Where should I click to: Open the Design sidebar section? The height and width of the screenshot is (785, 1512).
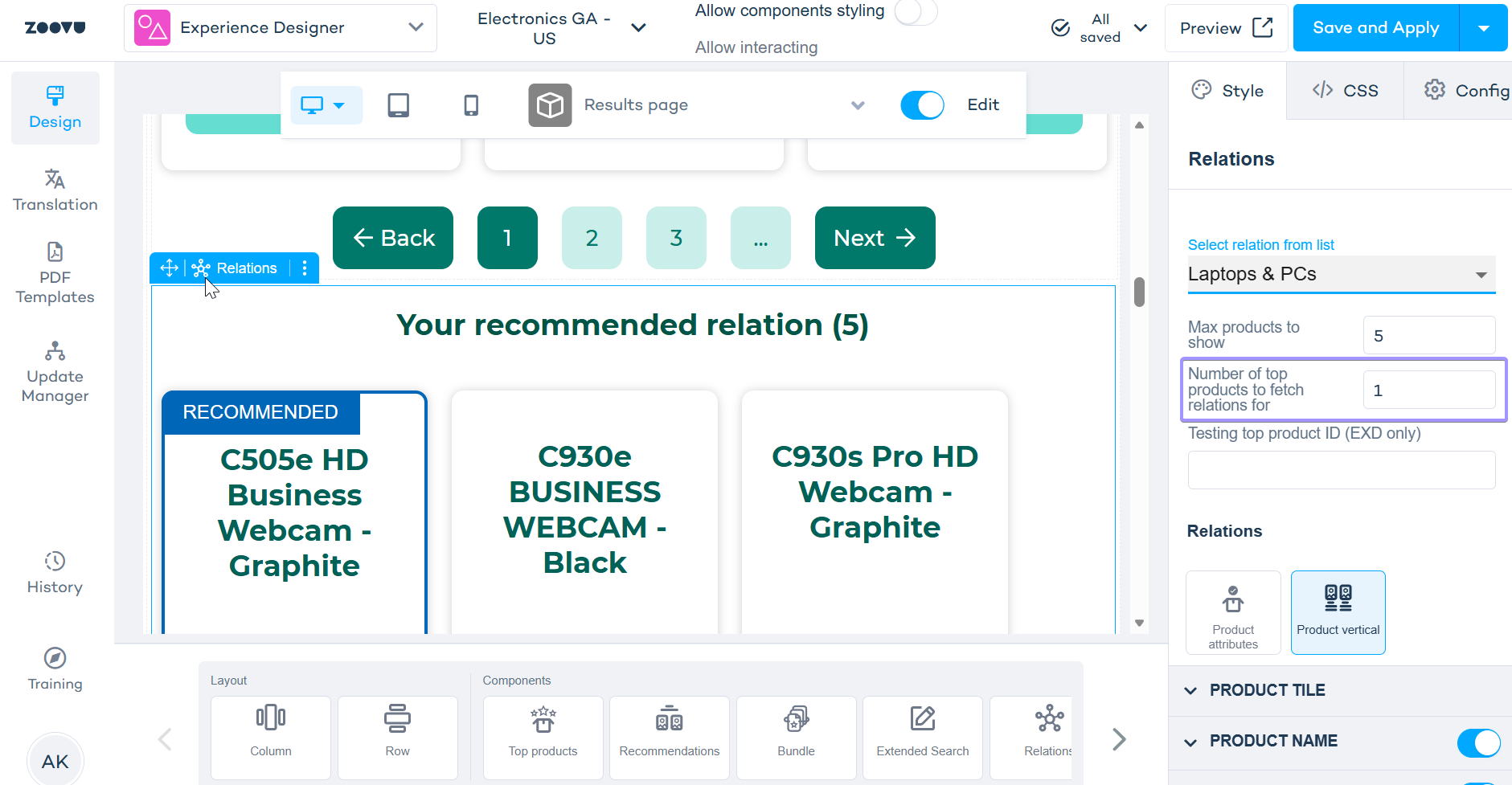(55, 108)
